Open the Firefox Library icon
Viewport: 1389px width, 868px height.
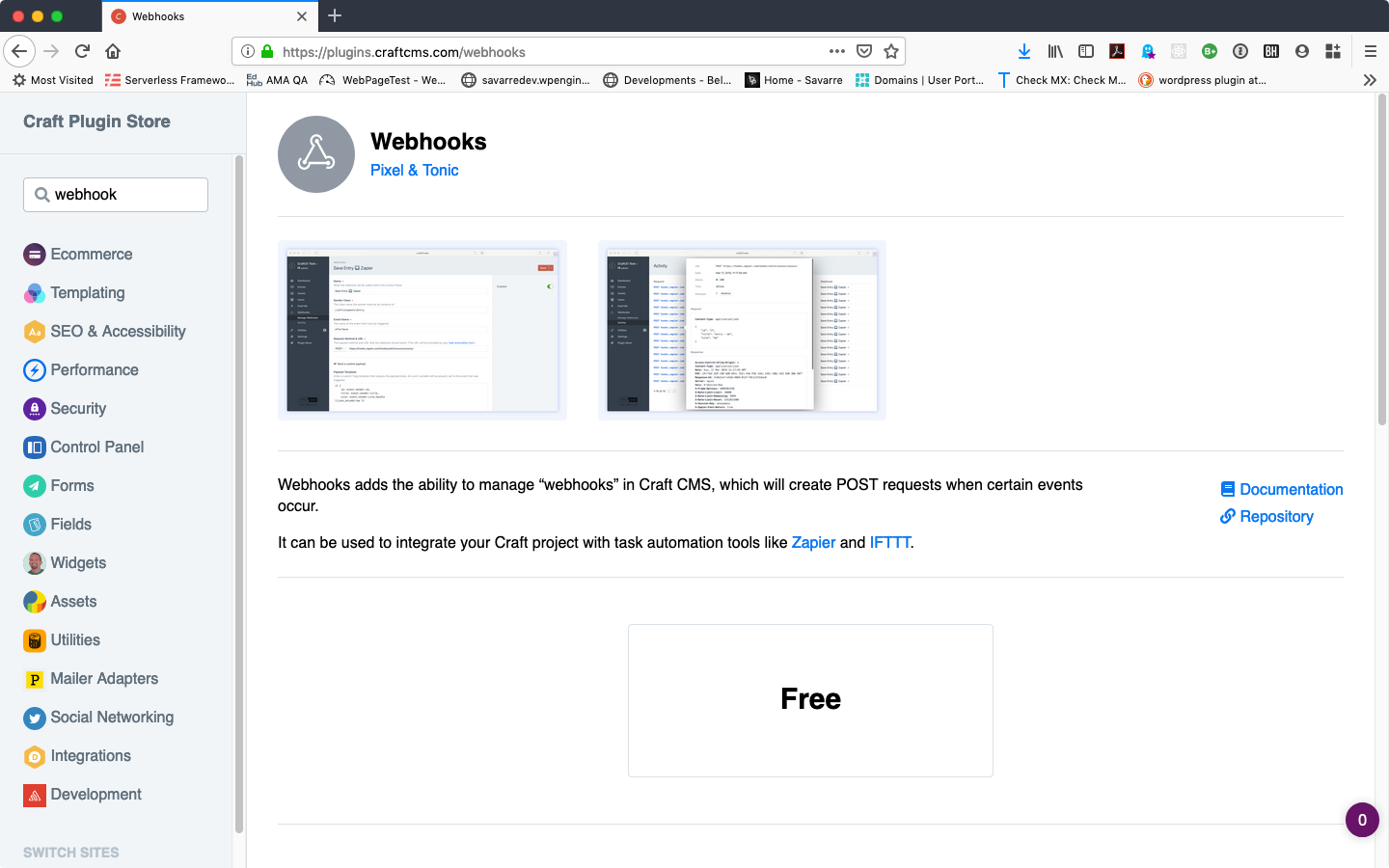1055,51
